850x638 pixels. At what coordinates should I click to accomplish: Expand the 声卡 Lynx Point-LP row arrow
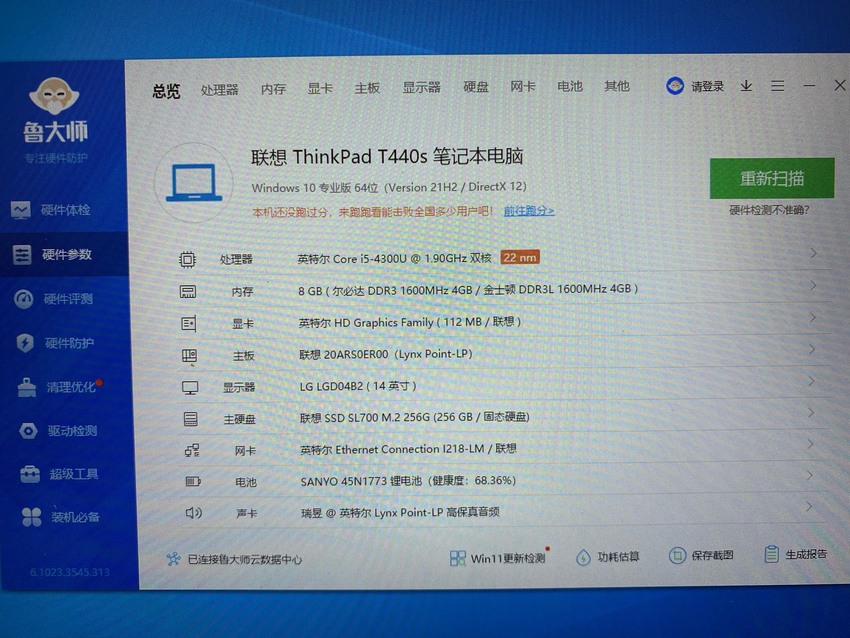coord(809,507)
